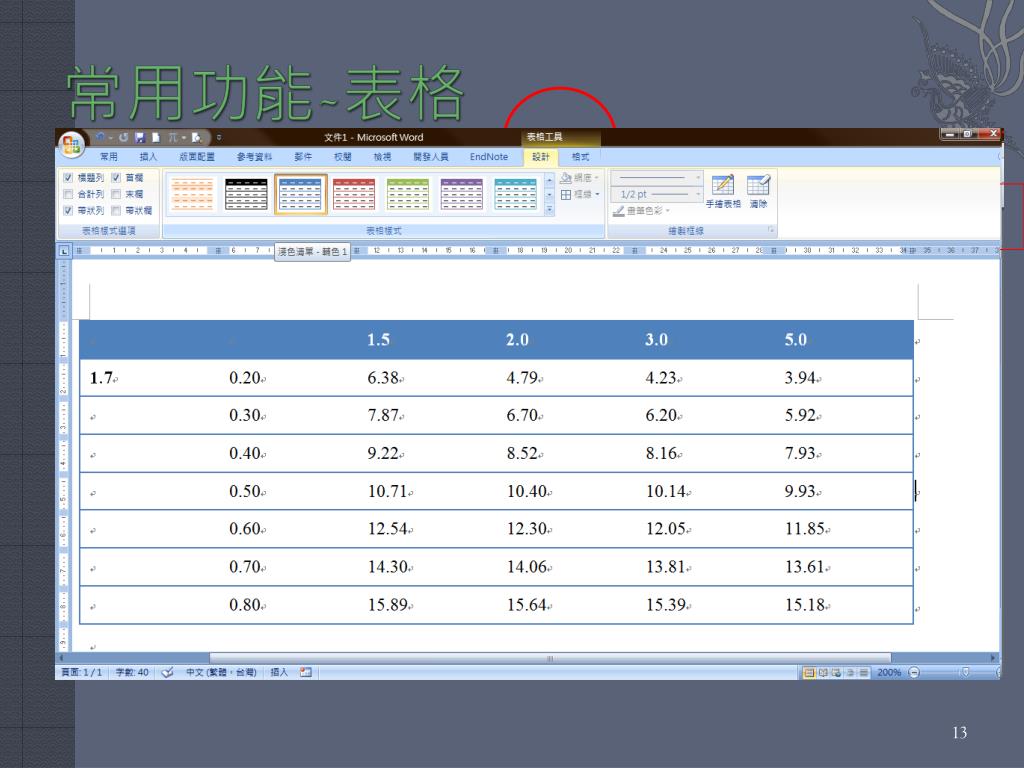This screenshot has width=1024, height=768.
Task: Uncheck the 帶狀列 (Banded Rows) checkbox
Action: pos(68,210)
